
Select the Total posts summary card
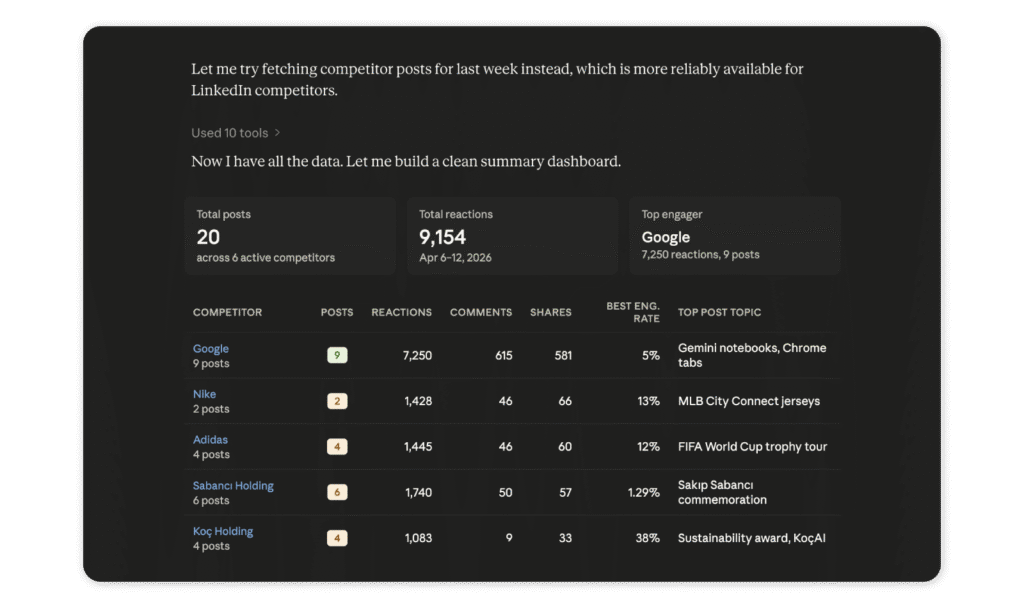click(290, 236)
